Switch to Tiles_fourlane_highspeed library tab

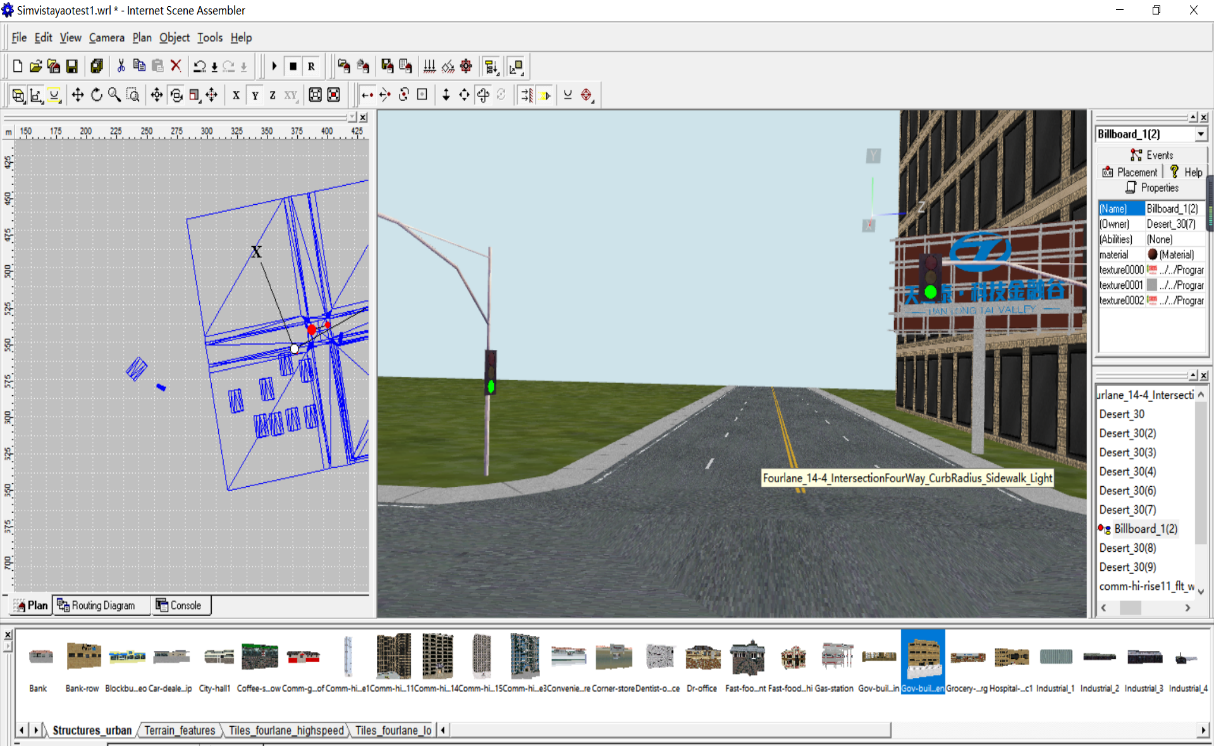tap(285, 731)
